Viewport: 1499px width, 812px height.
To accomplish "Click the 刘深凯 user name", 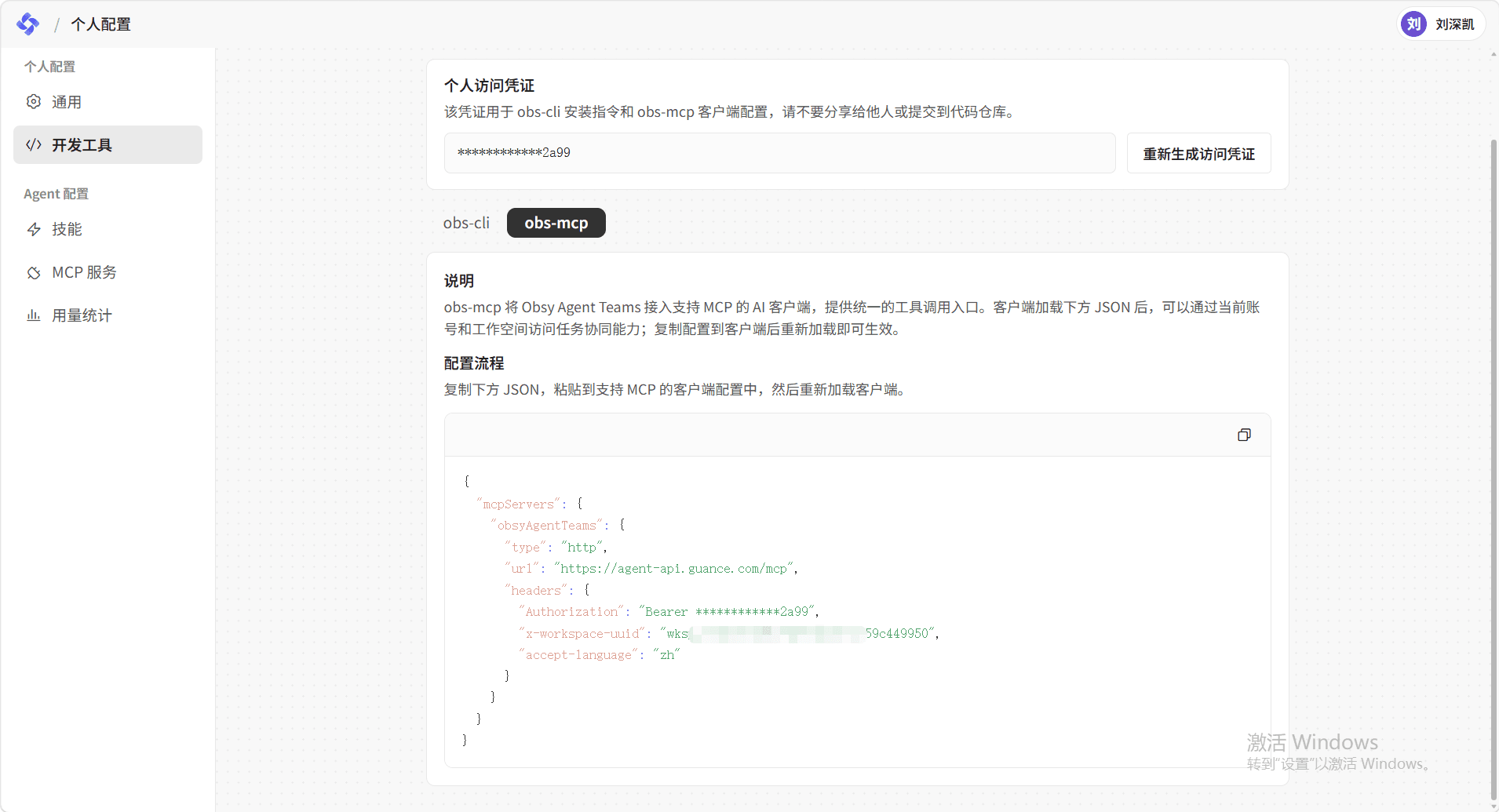I will click(1454, 24).
